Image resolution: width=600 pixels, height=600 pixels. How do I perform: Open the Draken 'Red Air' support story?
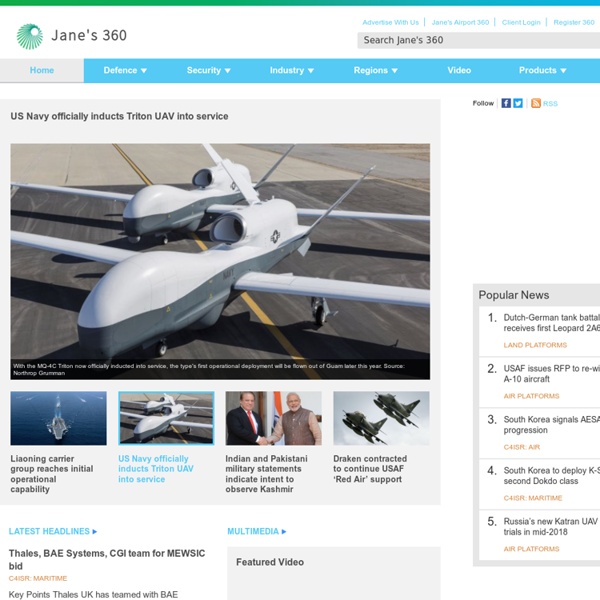370,469
